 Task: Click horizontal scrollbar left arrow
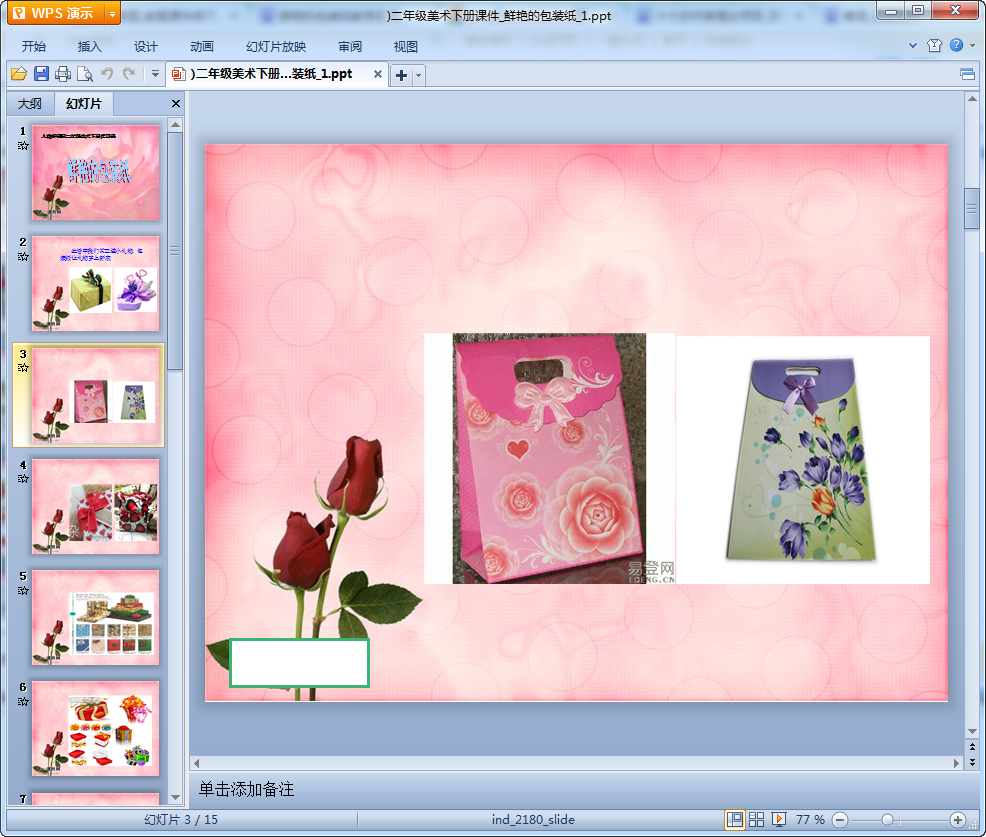(x=197, y=763)
